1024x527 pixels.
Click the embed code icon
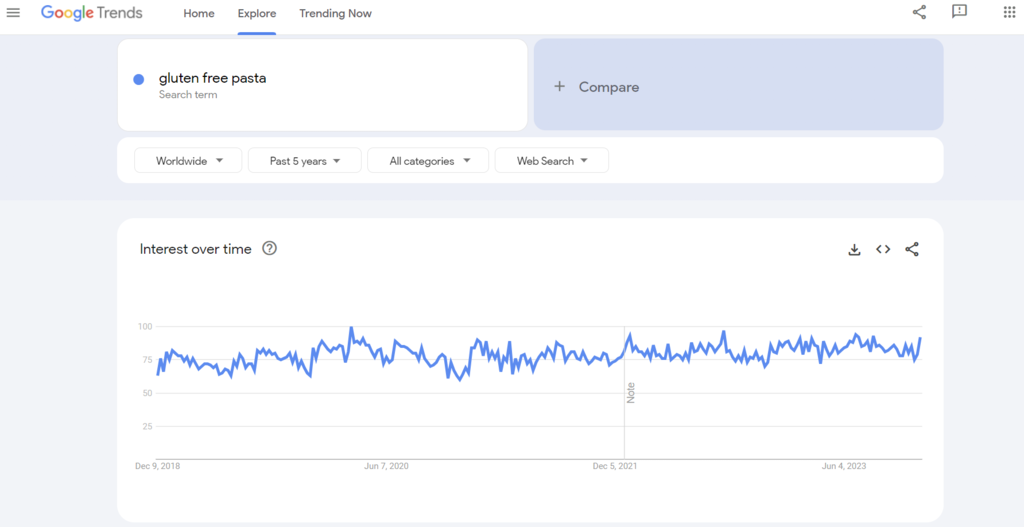(x=883, y=250)
